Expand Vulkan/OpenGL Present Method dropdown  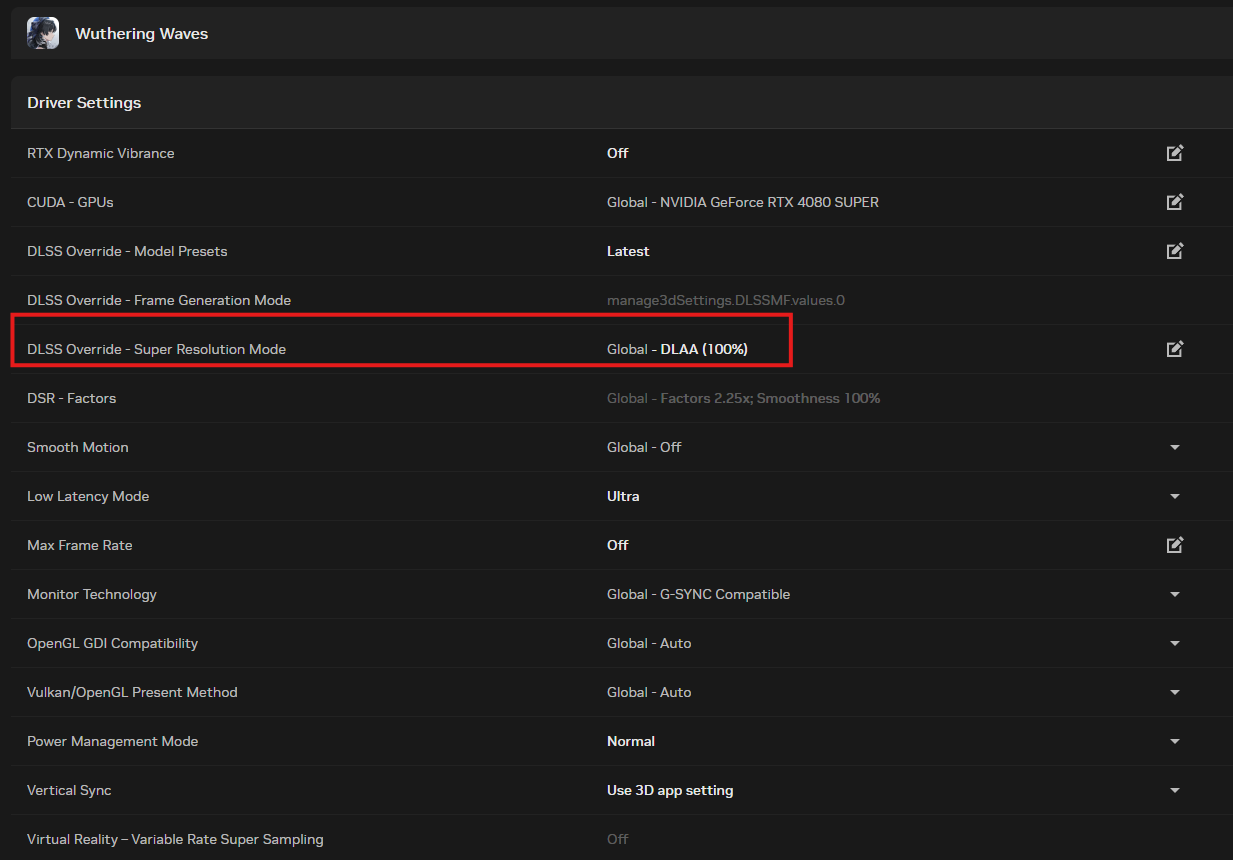pos(1175,692)
